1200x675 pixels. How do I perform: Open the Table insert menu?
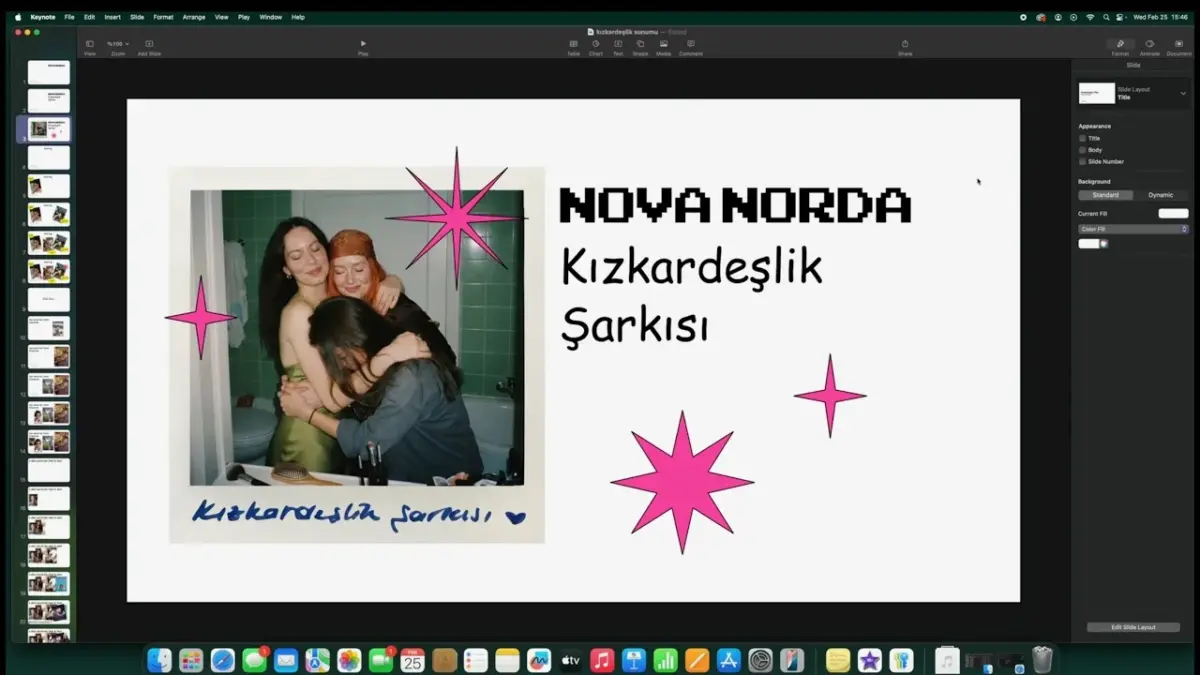(573, 46)
